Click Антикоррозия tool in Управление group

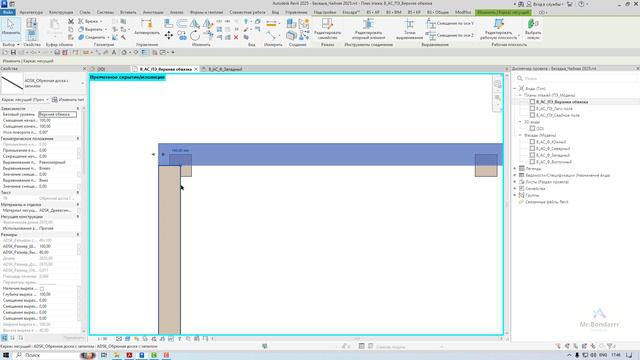147,27
